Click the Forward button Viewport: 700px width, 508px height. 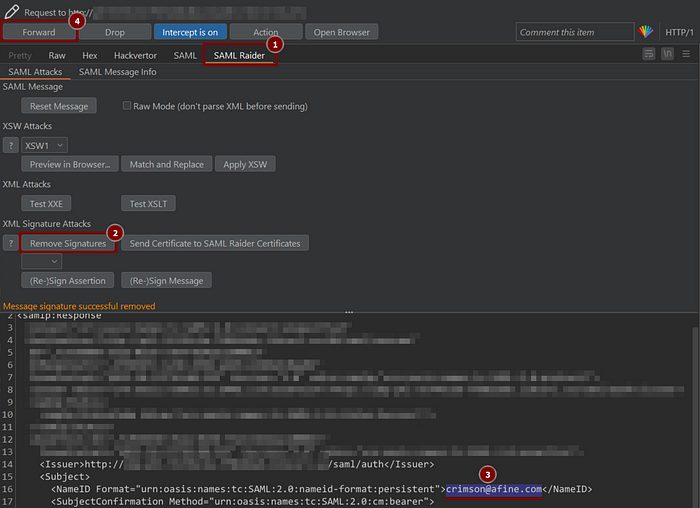click(x=39, y=32)
